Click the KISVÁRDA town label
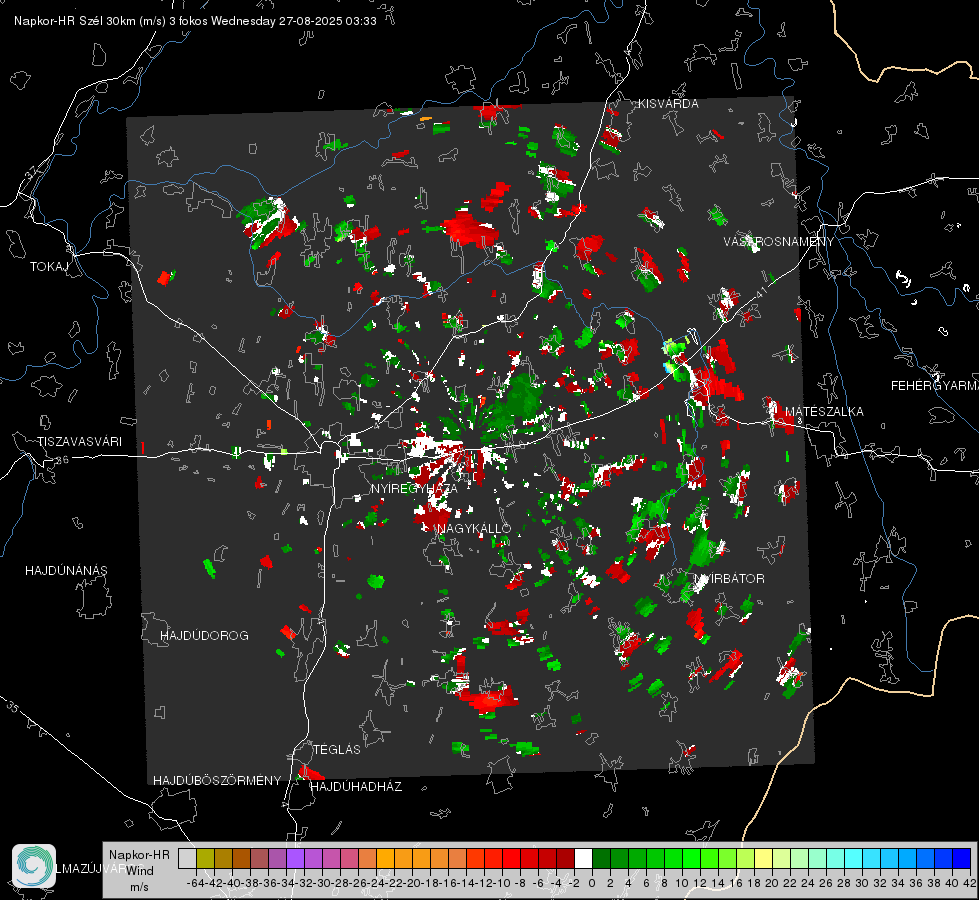979x900 pixels. (x=668, y=104)
